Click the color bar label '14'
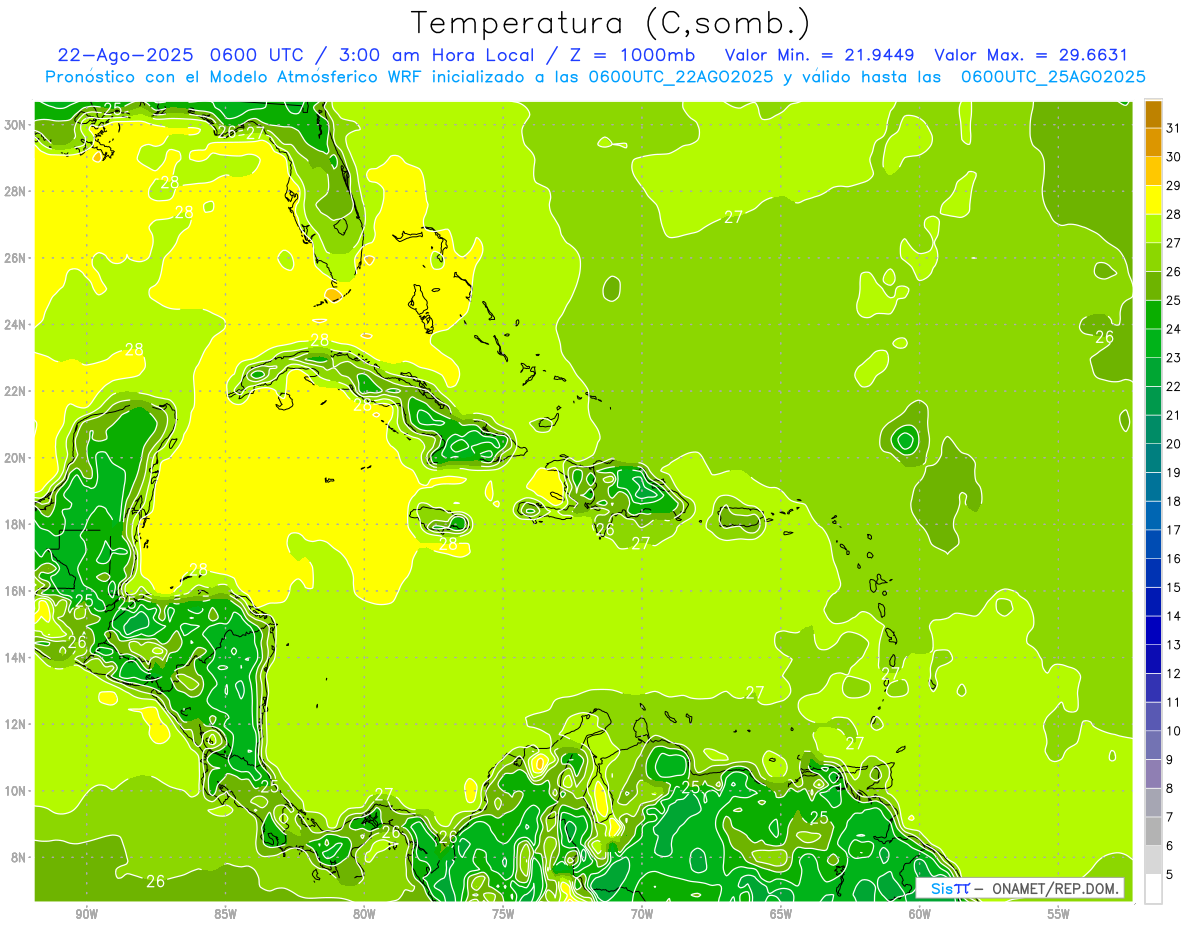Screen dimensions: 1200x927 tap(1174, 616)
